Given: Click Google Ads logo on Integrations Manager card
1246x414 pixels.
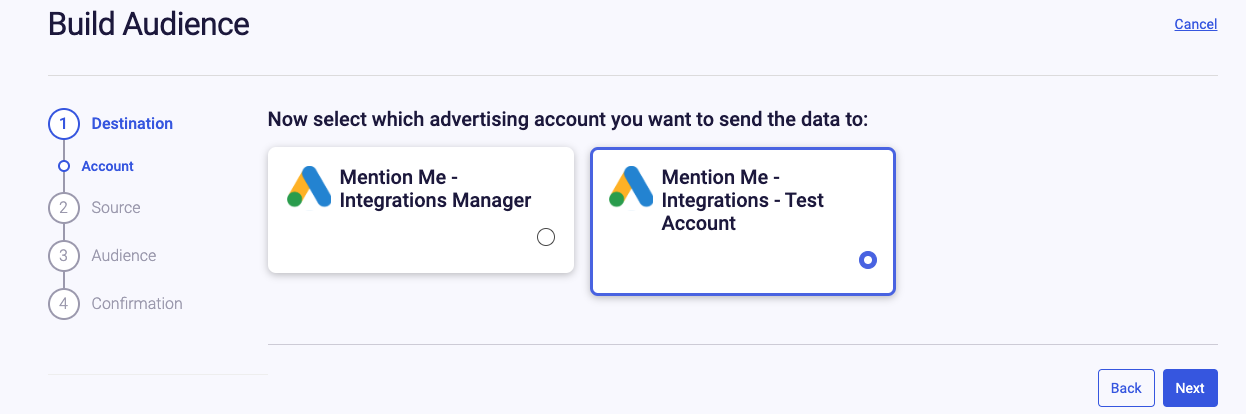Looking at the screenshot, I should [x=309, y=186].
